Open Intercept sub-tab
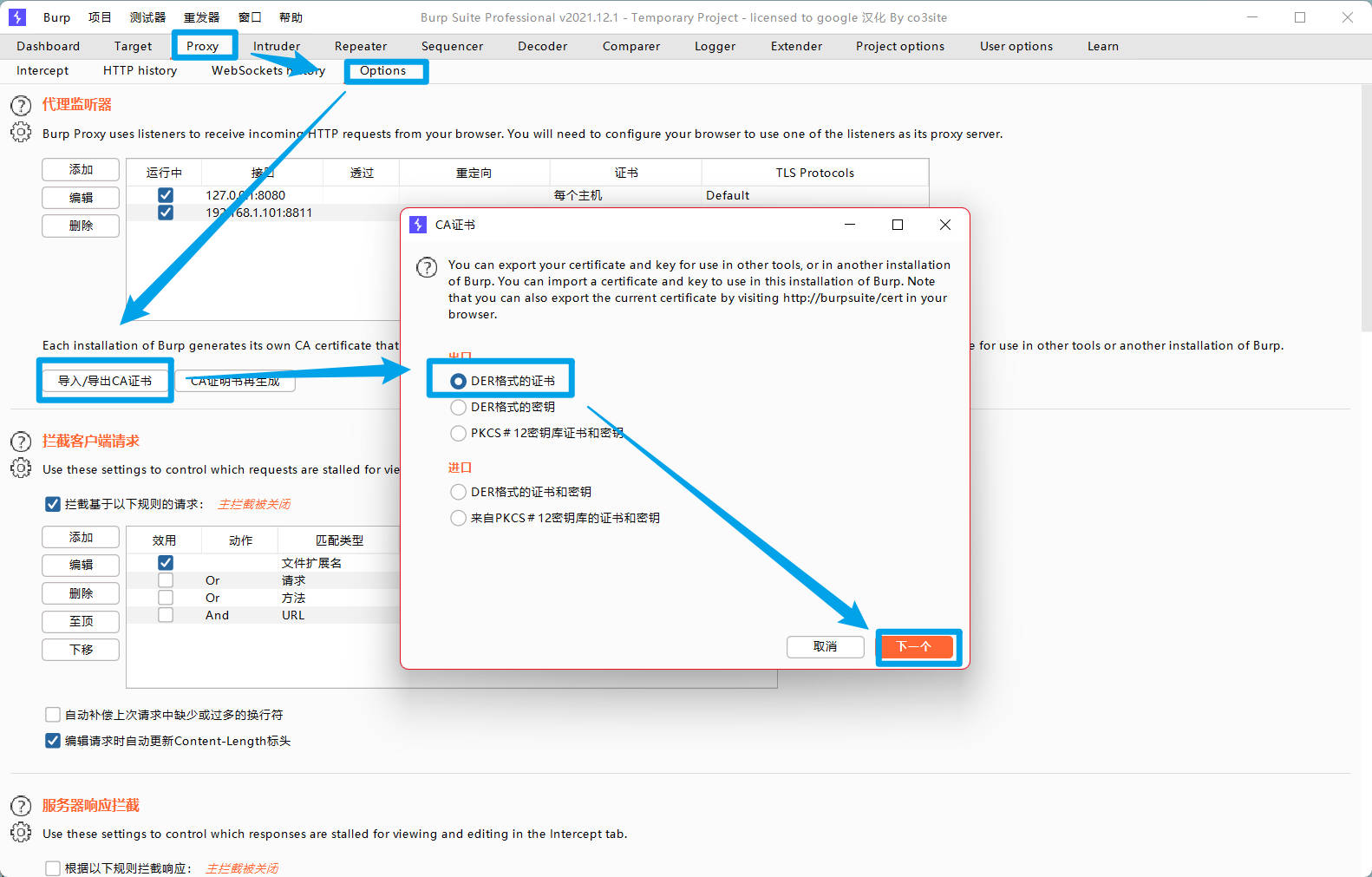This screenshot has height=877, width=1372. [42, 70]
